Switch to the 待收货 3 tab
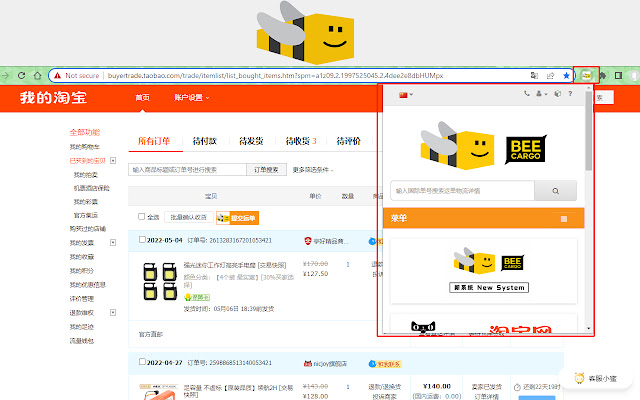Image resolution: width=640 pixels, height=400 pixels. point(301,141)
